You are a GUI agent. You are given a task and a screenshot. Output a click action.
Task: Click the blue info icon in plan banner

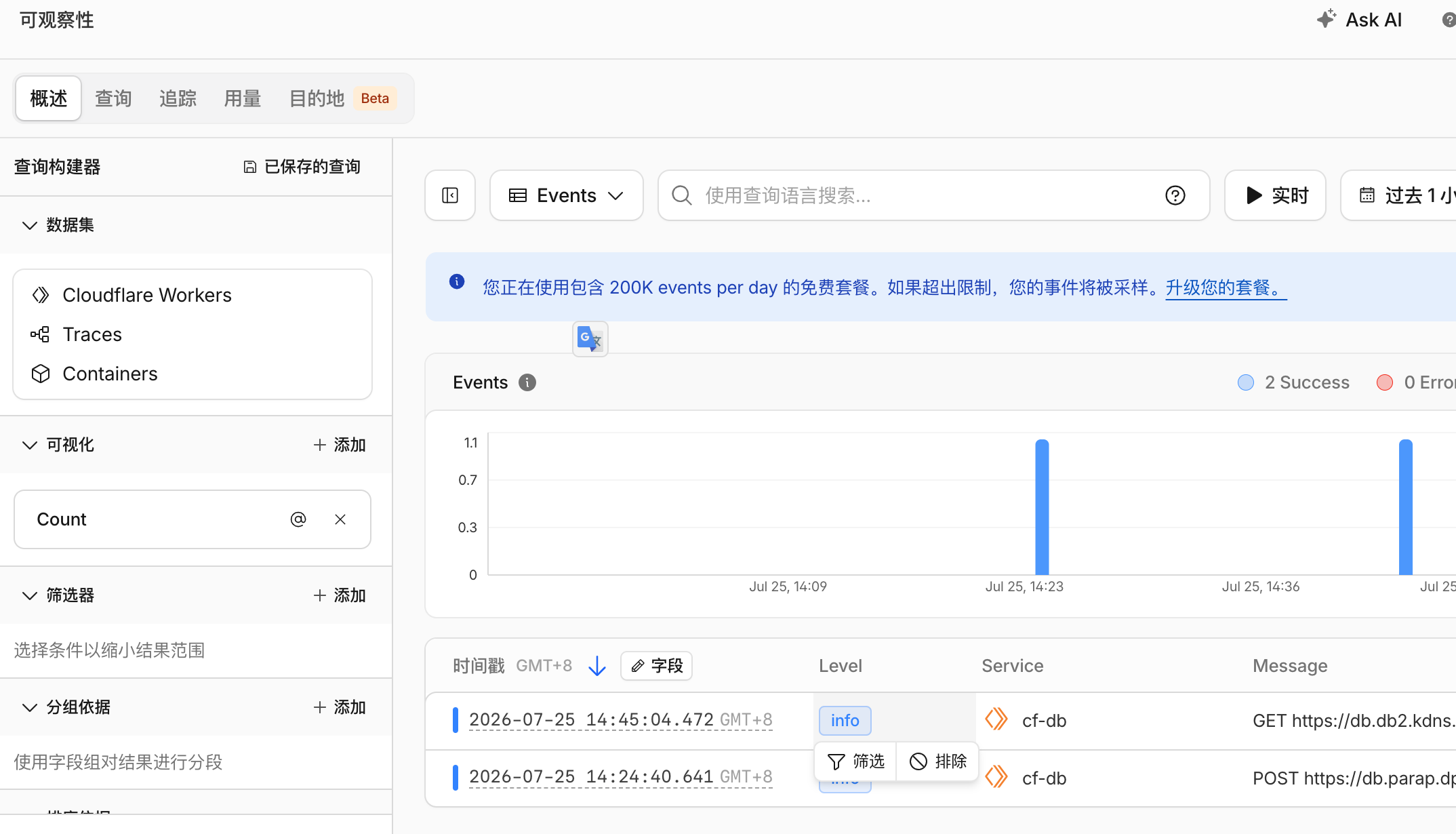point(457,281)
